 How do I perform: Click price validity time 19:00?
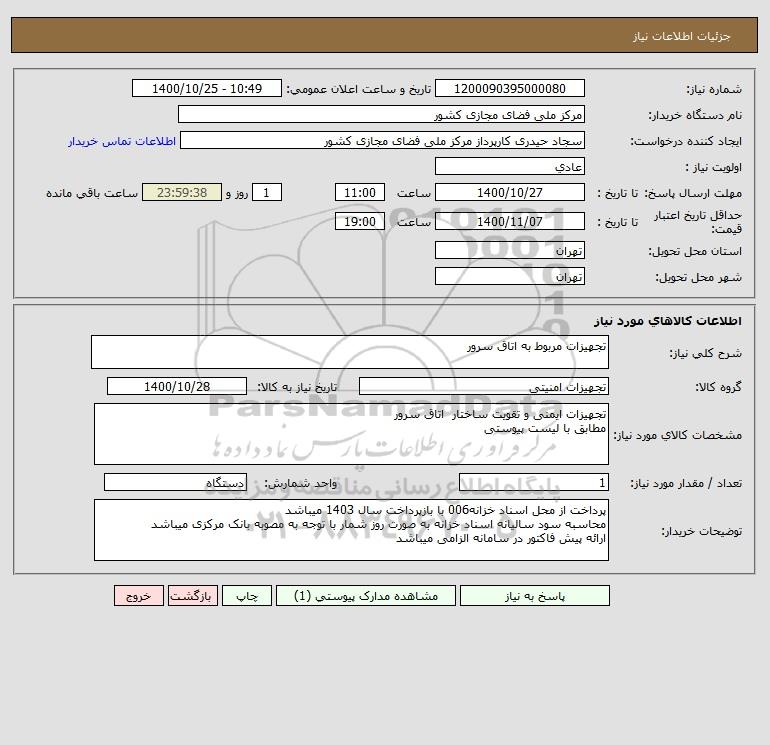359,221
